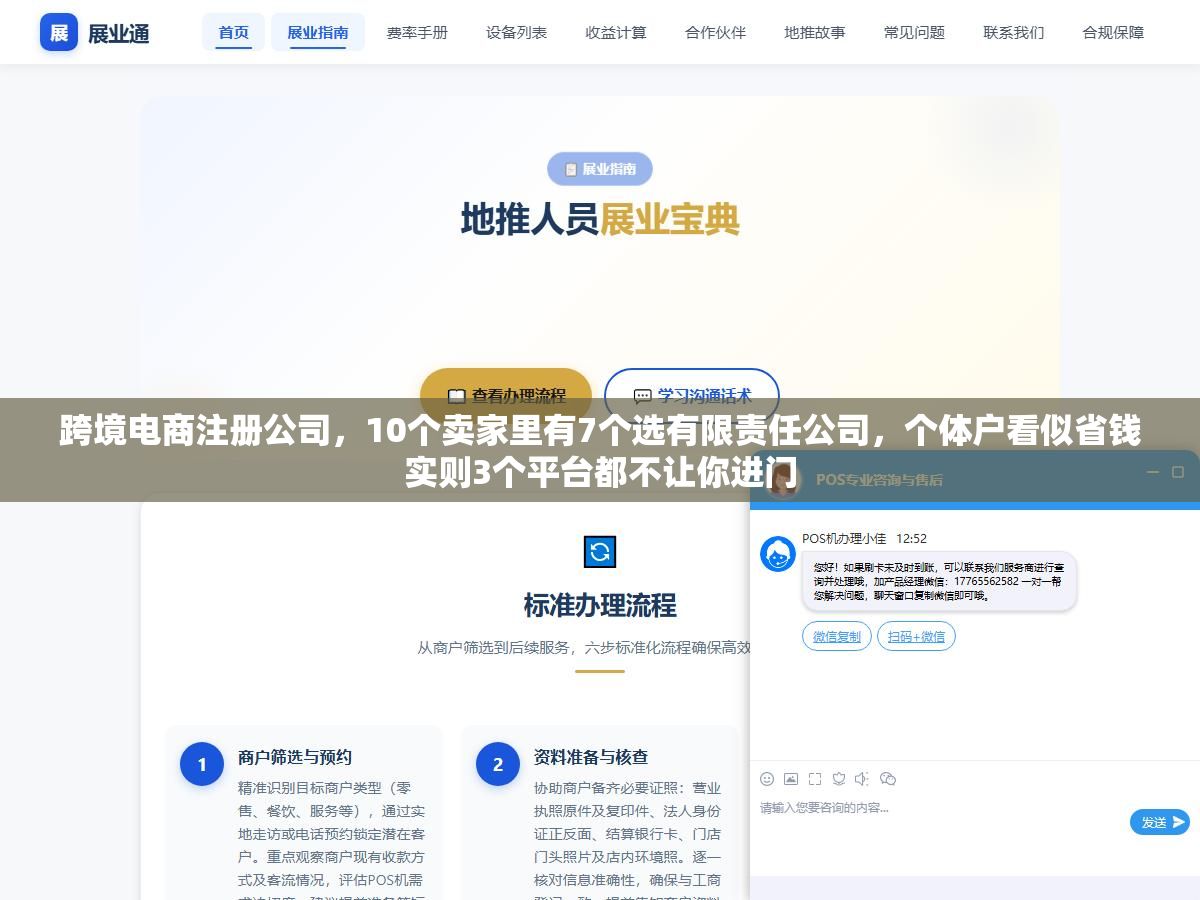Click the WeChat icon in the chat toolbar

[887, 778]
